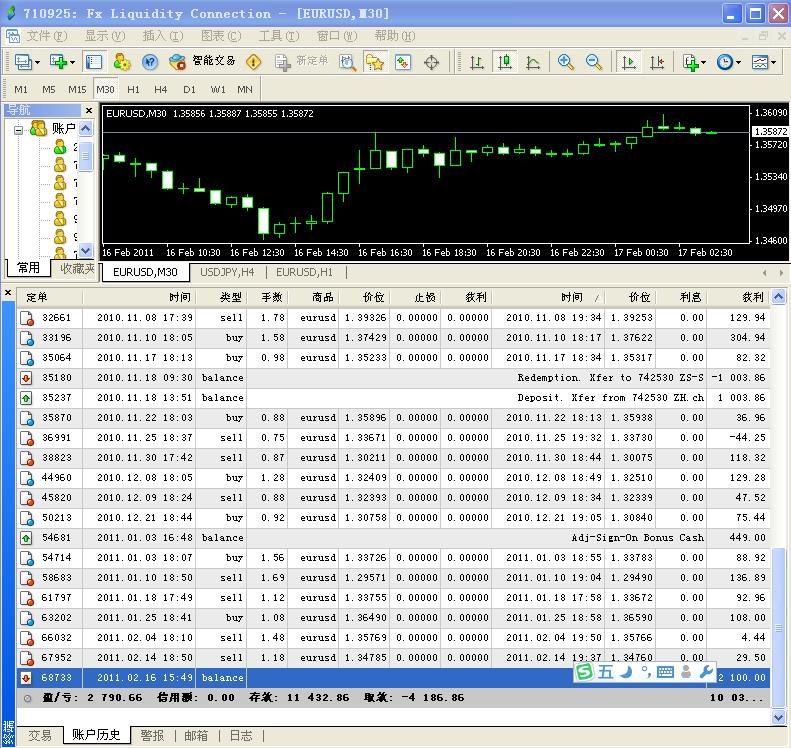Switch chart timeframe to H1
Viewport: 791px width, 748px height.
pos(133,89)
